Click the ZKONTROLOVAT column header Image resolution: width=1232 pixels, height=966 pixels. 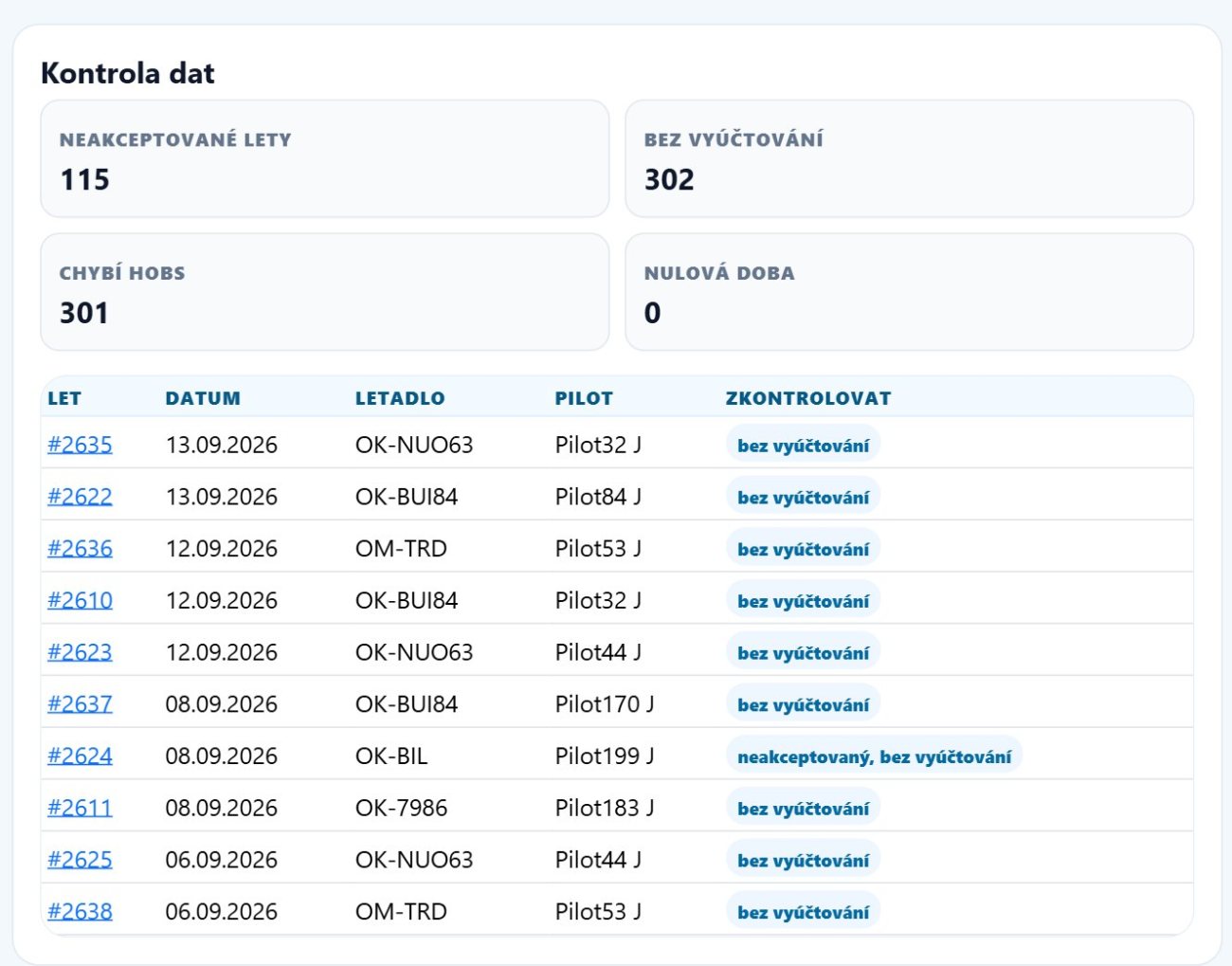808,398
